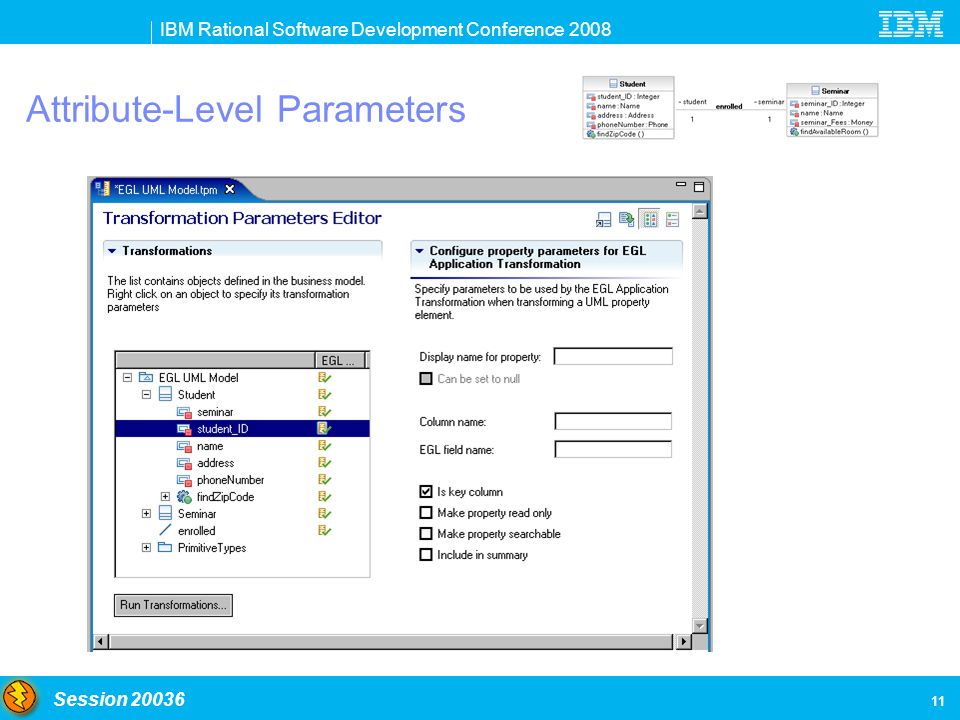Screen dimensions: 960x720
Task: Collapse the EGL UML Model tree node
Action: click(127, 378)
